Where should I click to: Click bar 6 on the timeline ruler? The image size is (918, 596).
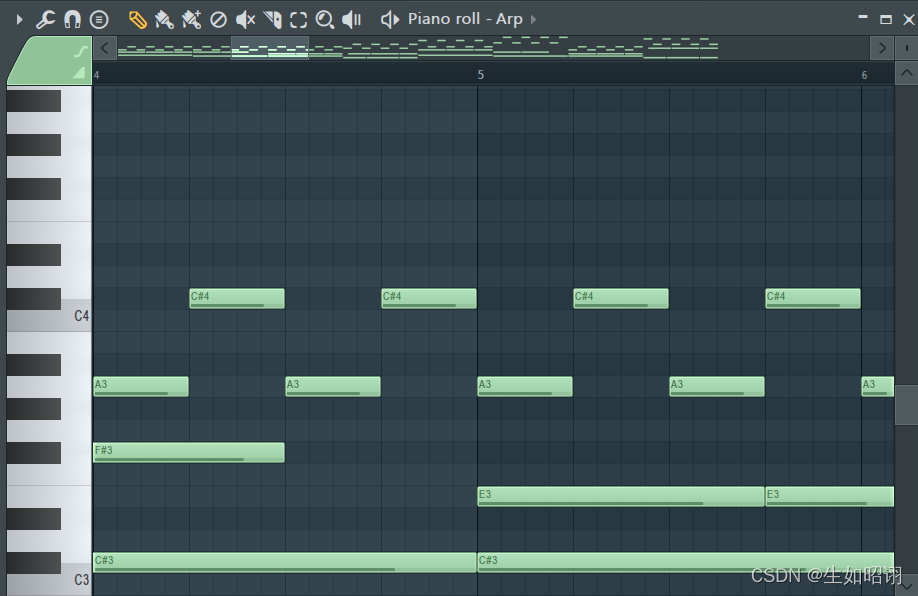[864, 74]
